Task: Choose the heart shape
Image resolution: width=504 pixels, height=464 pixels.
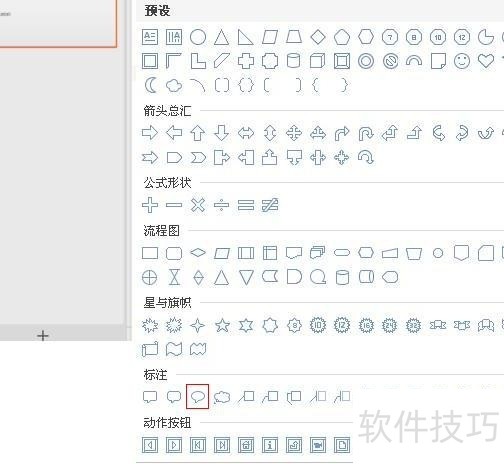Action: click(486, 61)
